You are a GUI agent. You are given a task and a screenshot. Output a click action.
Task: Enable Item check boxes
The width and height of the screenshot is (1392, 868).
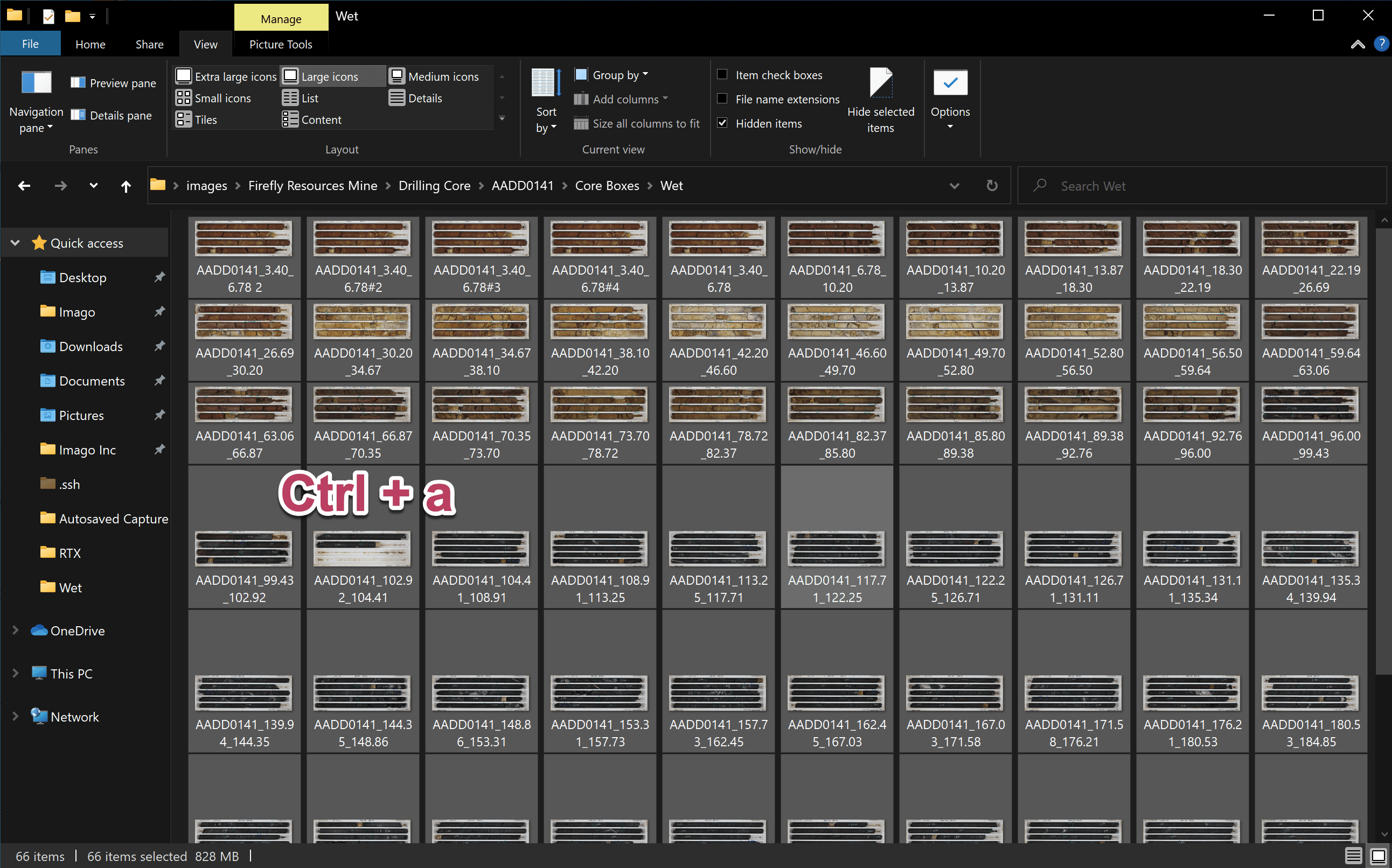722,75
